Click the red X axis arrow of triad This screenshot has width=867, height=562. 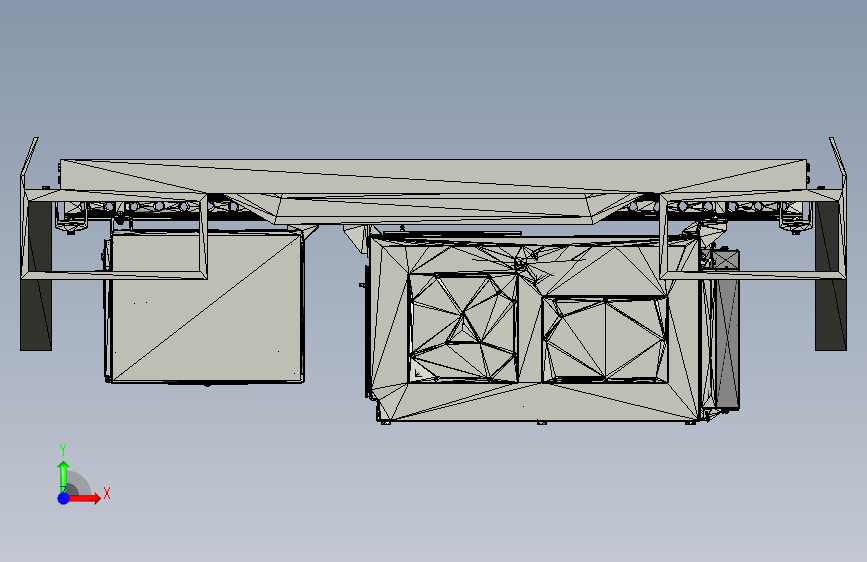[85, 498]
